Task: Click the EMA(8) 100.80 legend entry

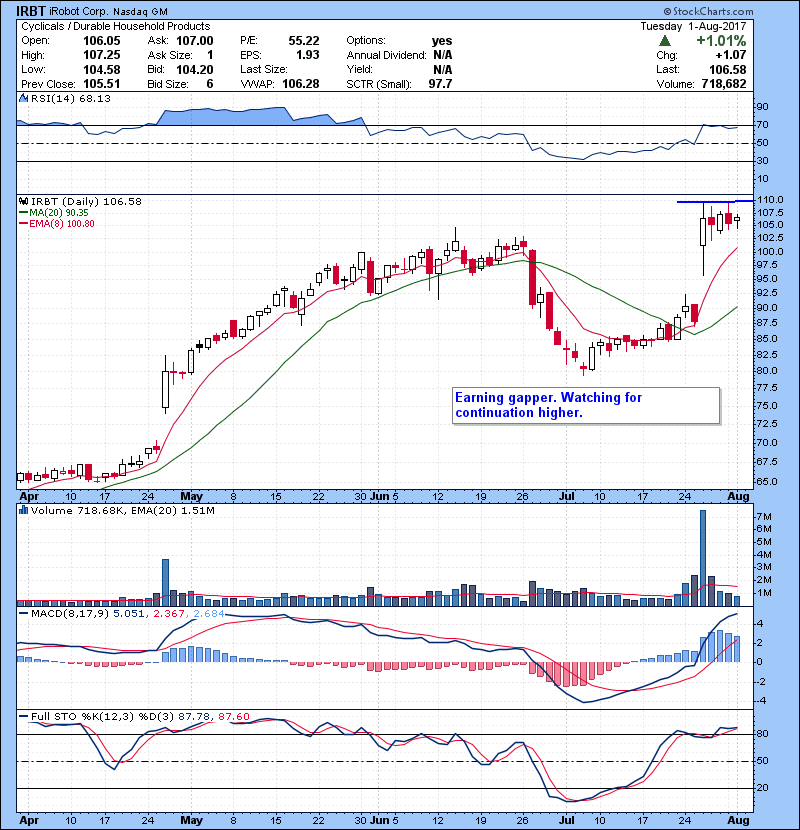Action: tap(57, 223)
